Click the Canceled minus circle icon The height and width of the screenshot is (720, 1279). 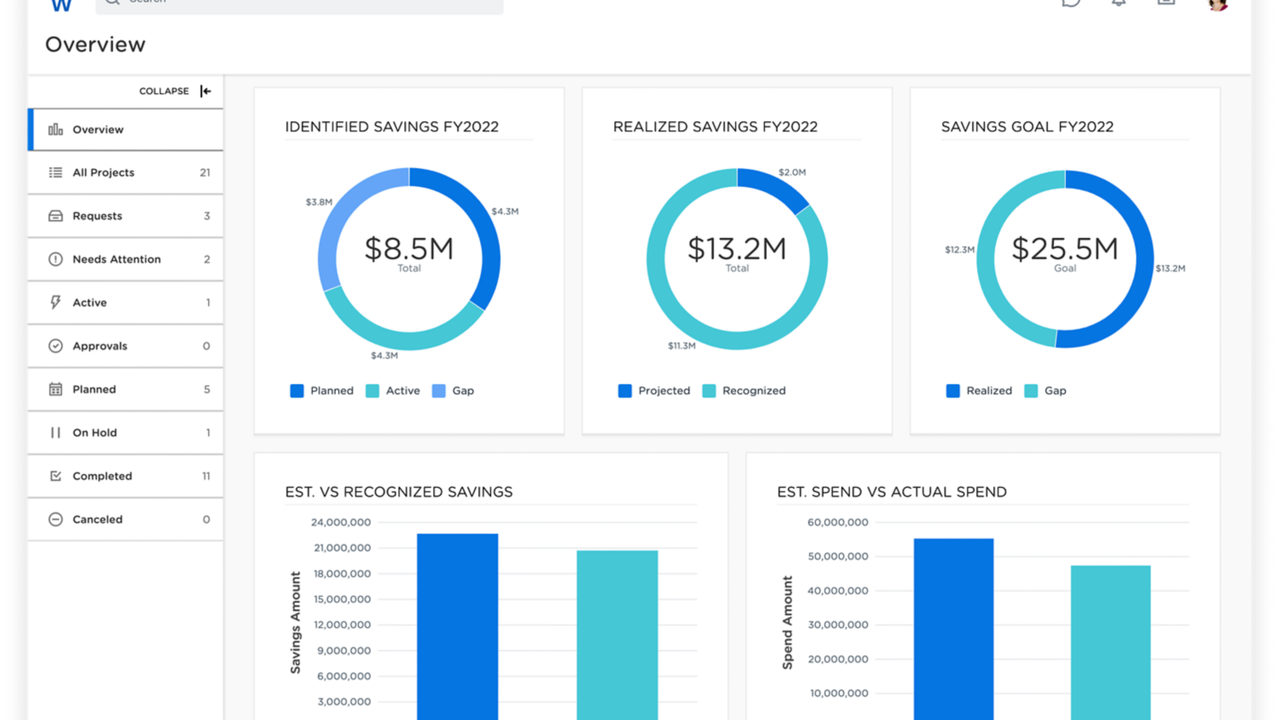pyautogui.click(x=56, y=520)
